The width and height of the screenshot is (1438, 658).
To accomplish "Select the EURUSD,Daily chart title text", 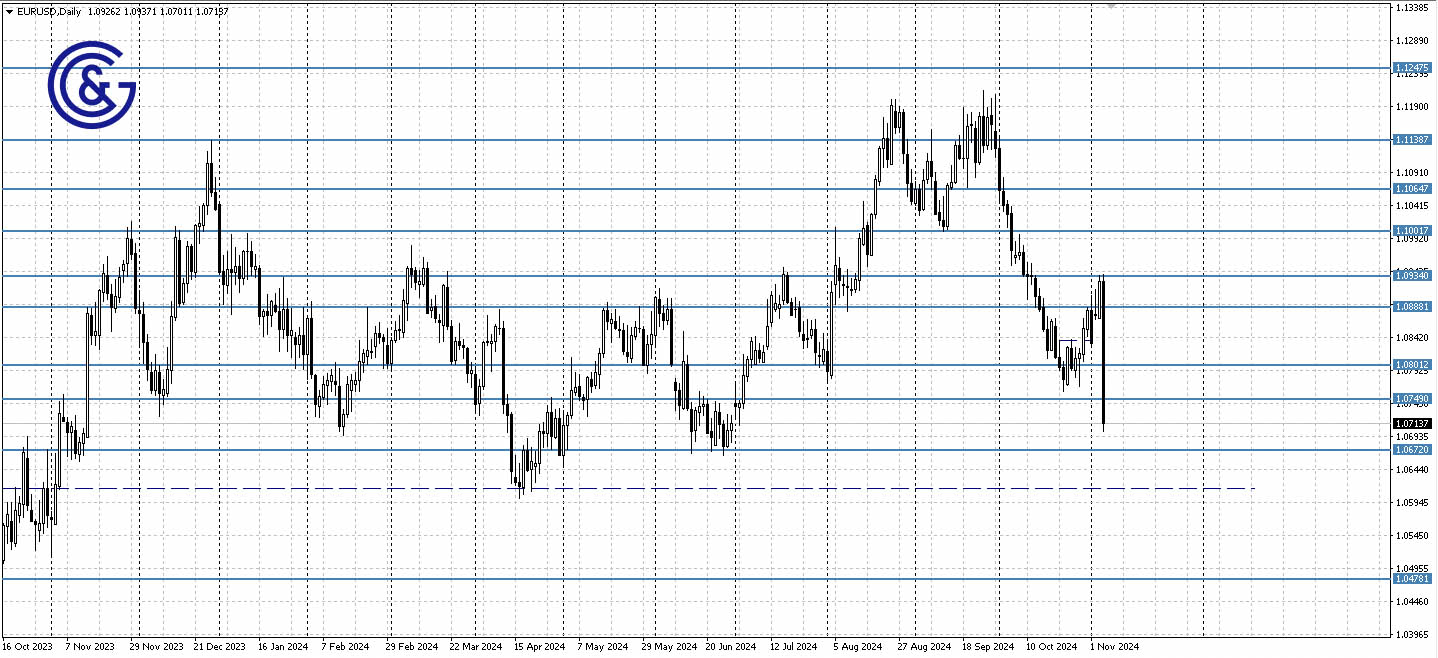I will 47,11.
